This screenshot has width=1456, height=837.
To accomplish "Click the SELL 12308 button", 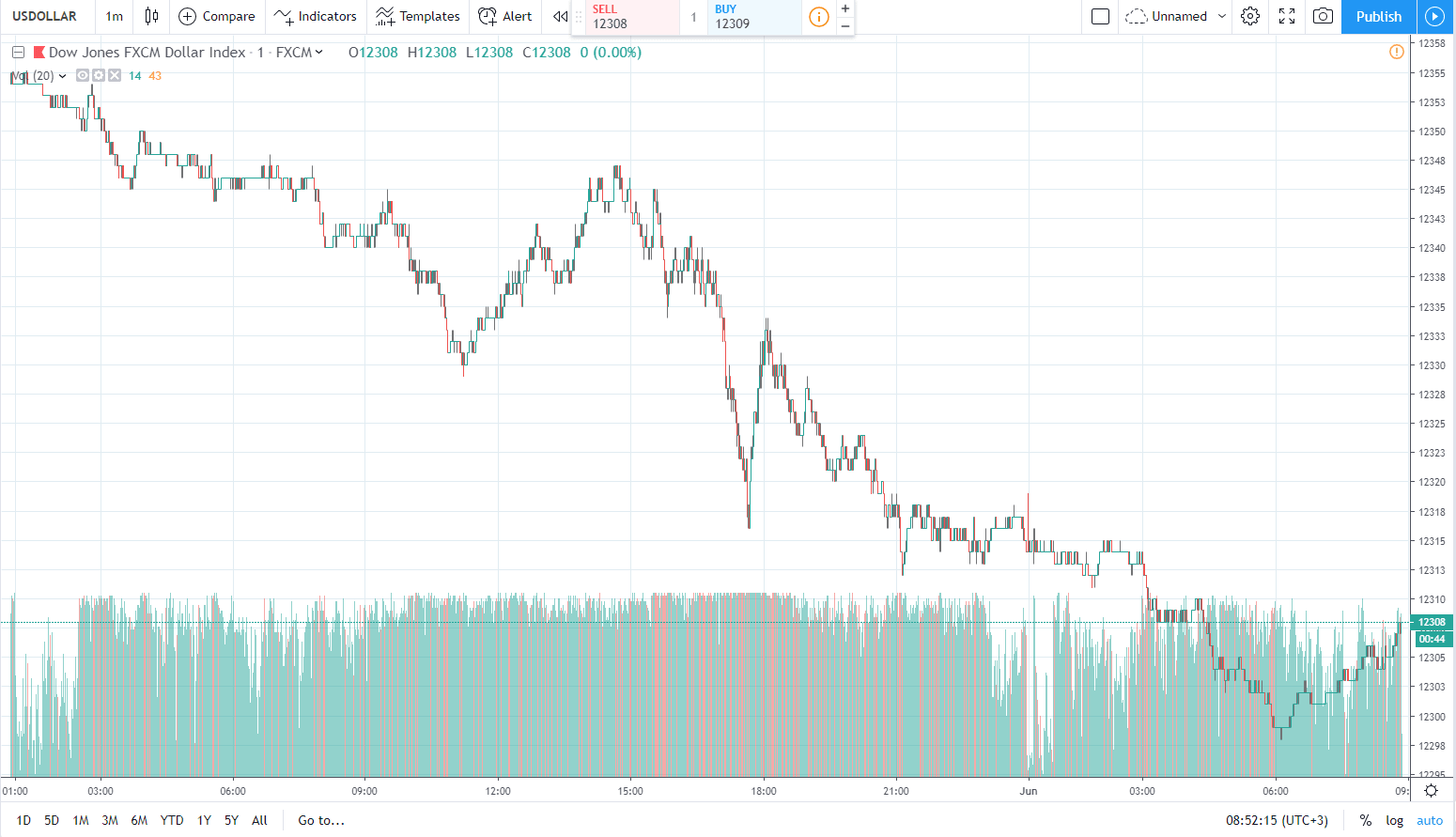I will point(633,17).
